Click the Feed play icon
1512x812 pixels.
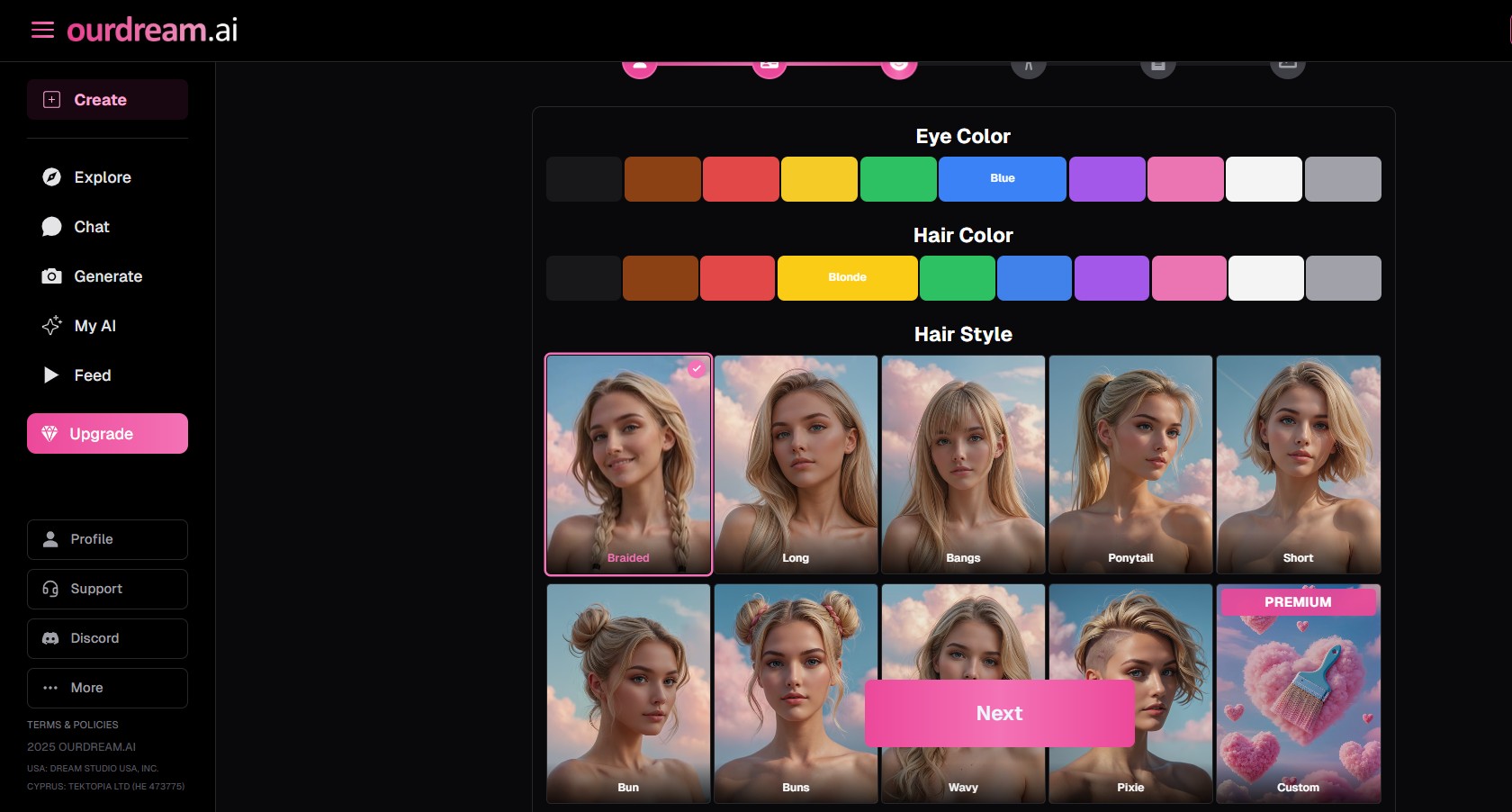click(51, 375)
